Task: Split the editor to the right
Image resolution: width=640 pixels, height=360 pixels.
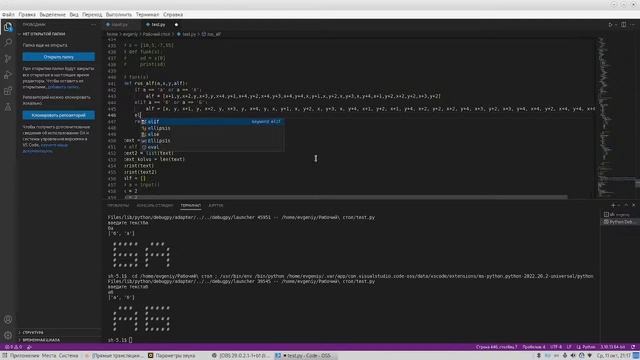Action: [x=624, y=24]
